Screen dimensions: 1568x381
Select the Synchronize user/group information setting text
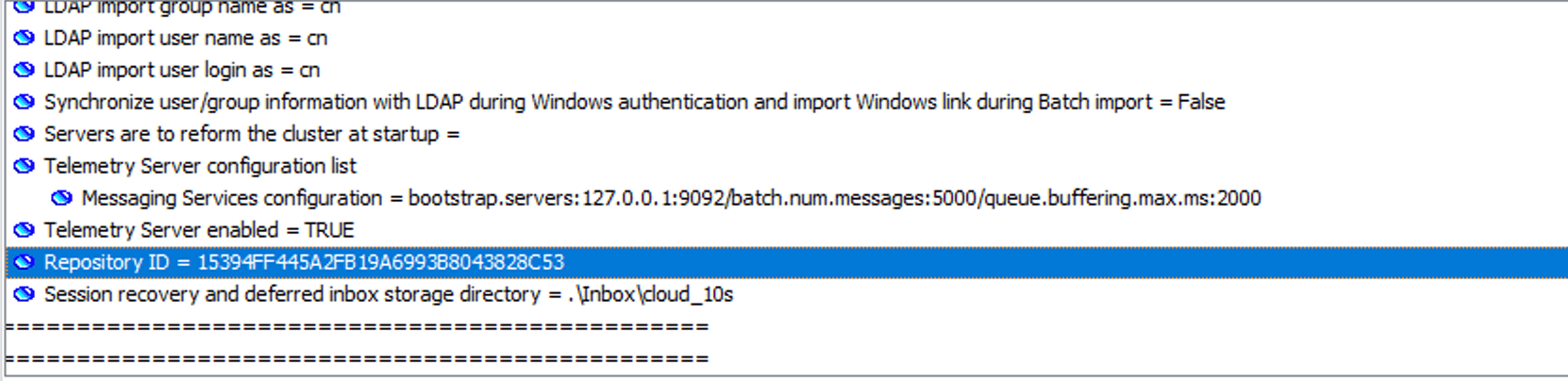pos(634,103)
